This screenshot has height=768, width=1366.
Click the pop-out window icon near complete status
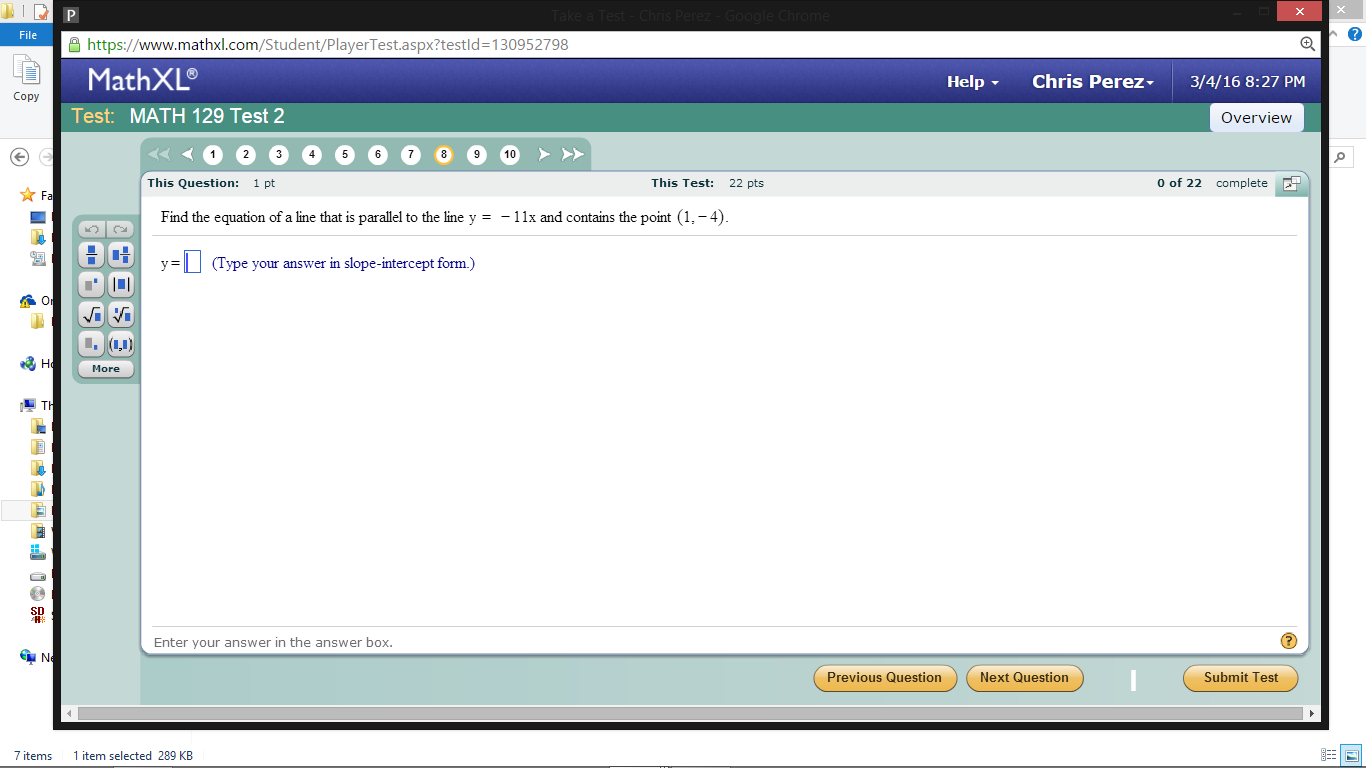1291,184
